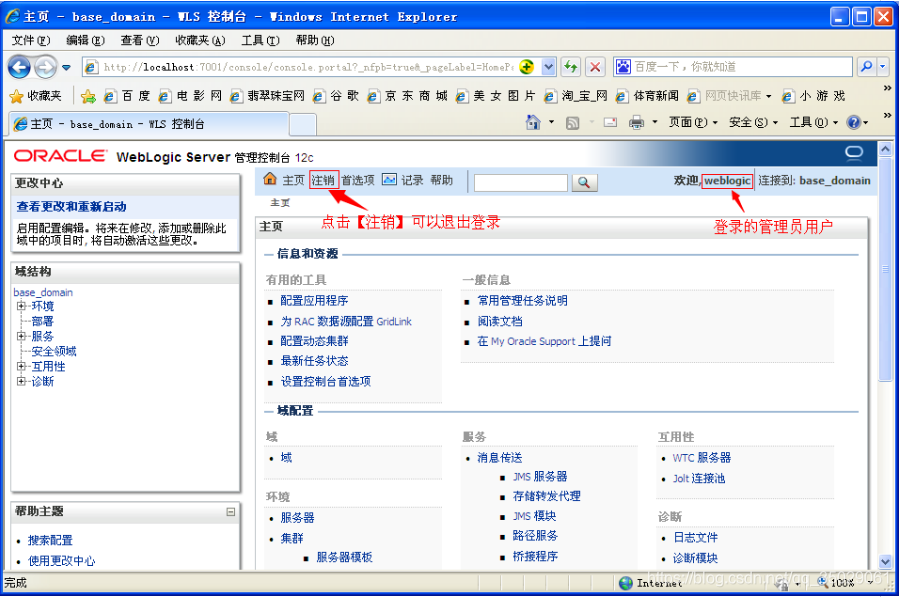Click the Internet zone globe icon
The width and height of the screenshot is (899, 597).
(626, 583)
